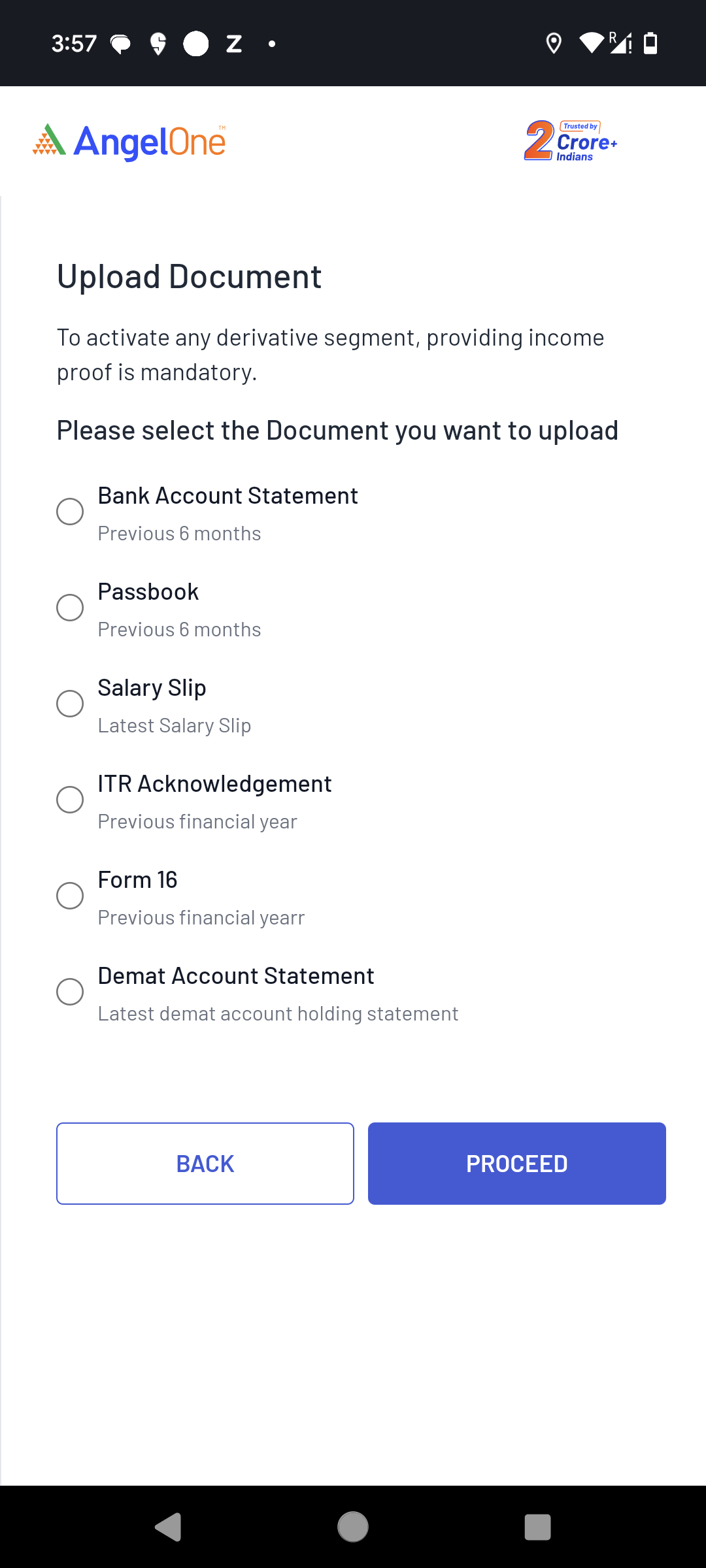Go back using the BACK button
The width and height of the screenshot is (706, 1568).
205,1164
